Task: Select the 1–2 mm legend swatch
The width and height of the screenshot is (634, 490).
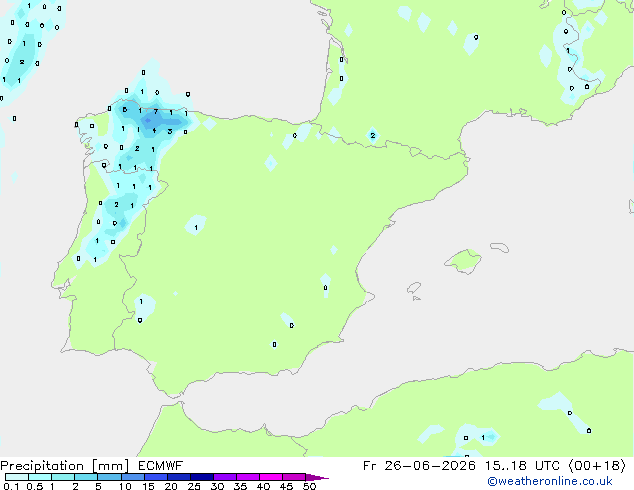Action: [x=63, y=477]
